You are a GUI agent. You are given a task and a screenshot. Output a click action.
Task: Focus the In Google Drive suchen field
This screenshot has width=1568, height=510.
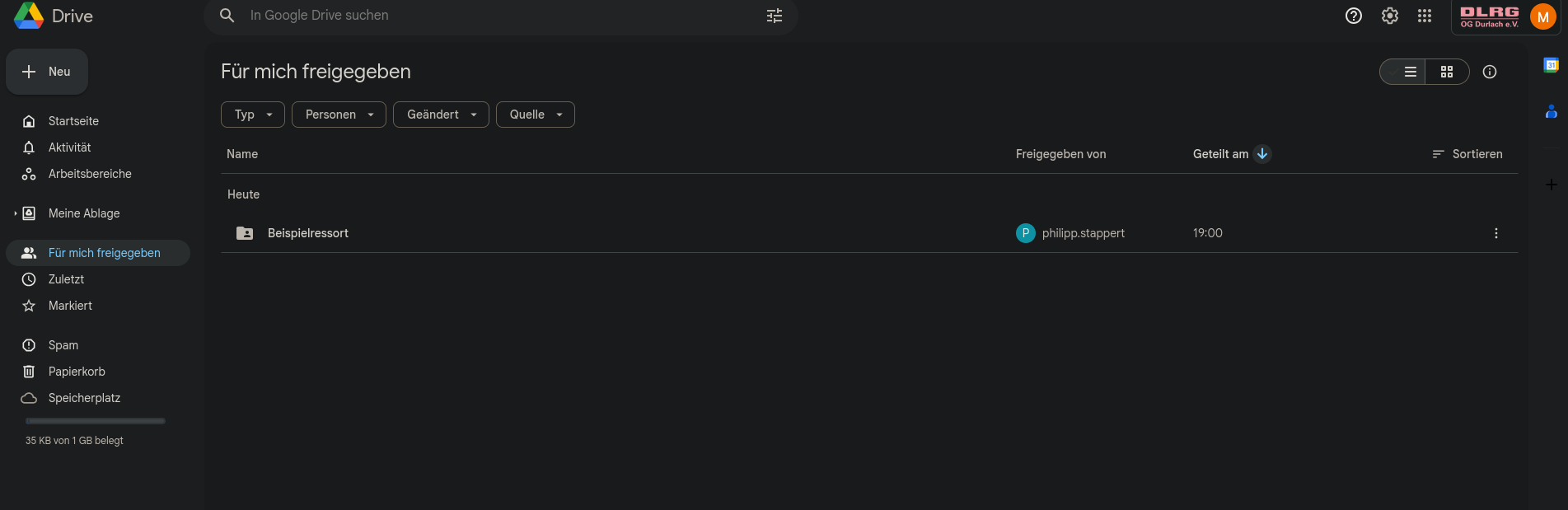(494, 16)
